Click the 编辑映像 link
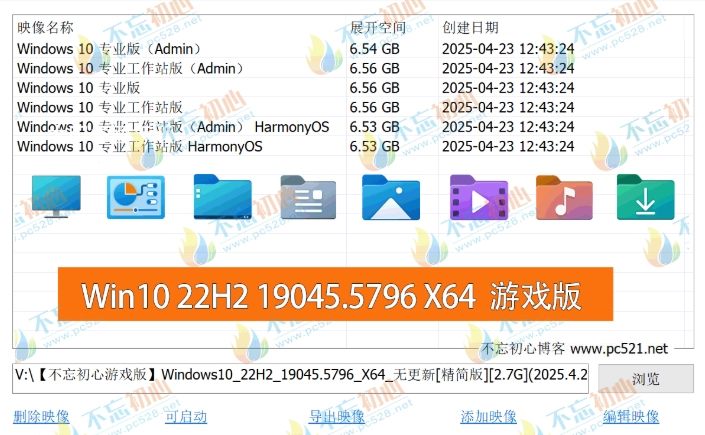This screenshot has width=705, height=435. coord(631,417)
